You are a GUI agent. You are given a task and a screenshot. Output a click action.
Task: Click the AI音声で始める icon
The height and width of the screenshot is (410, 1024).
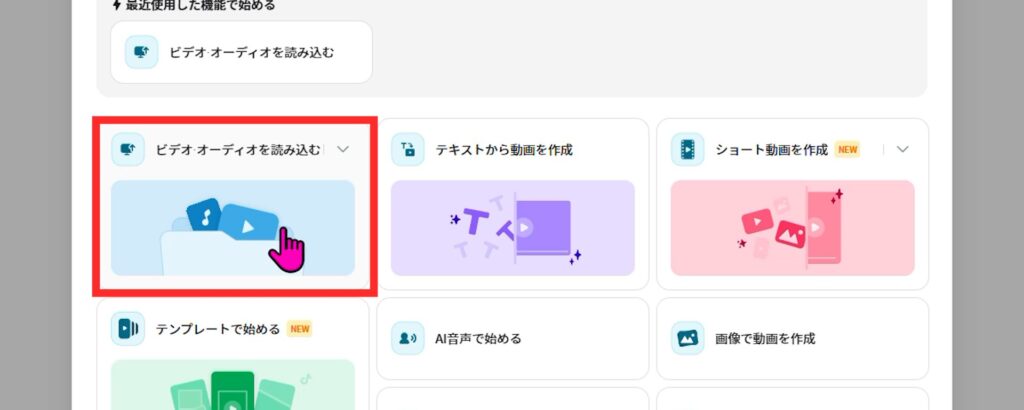407,338
